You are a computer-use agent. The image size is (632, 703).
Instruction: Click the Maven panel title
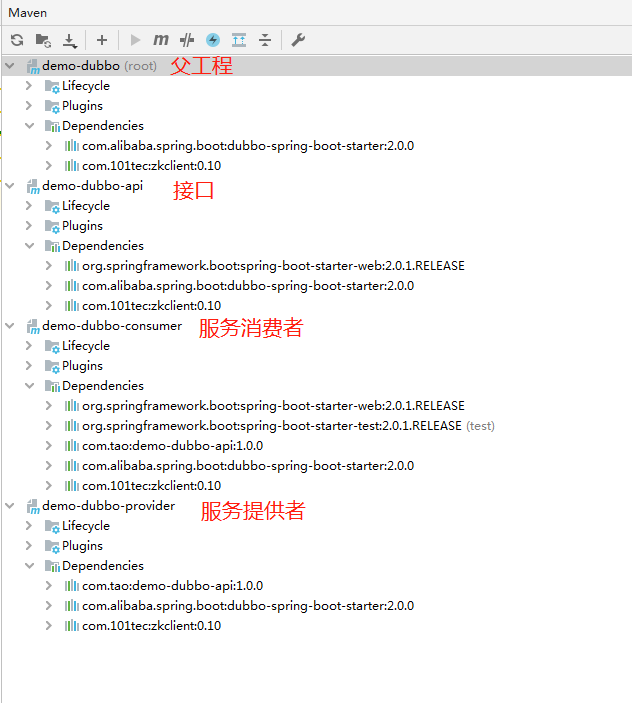pos(27,13)
